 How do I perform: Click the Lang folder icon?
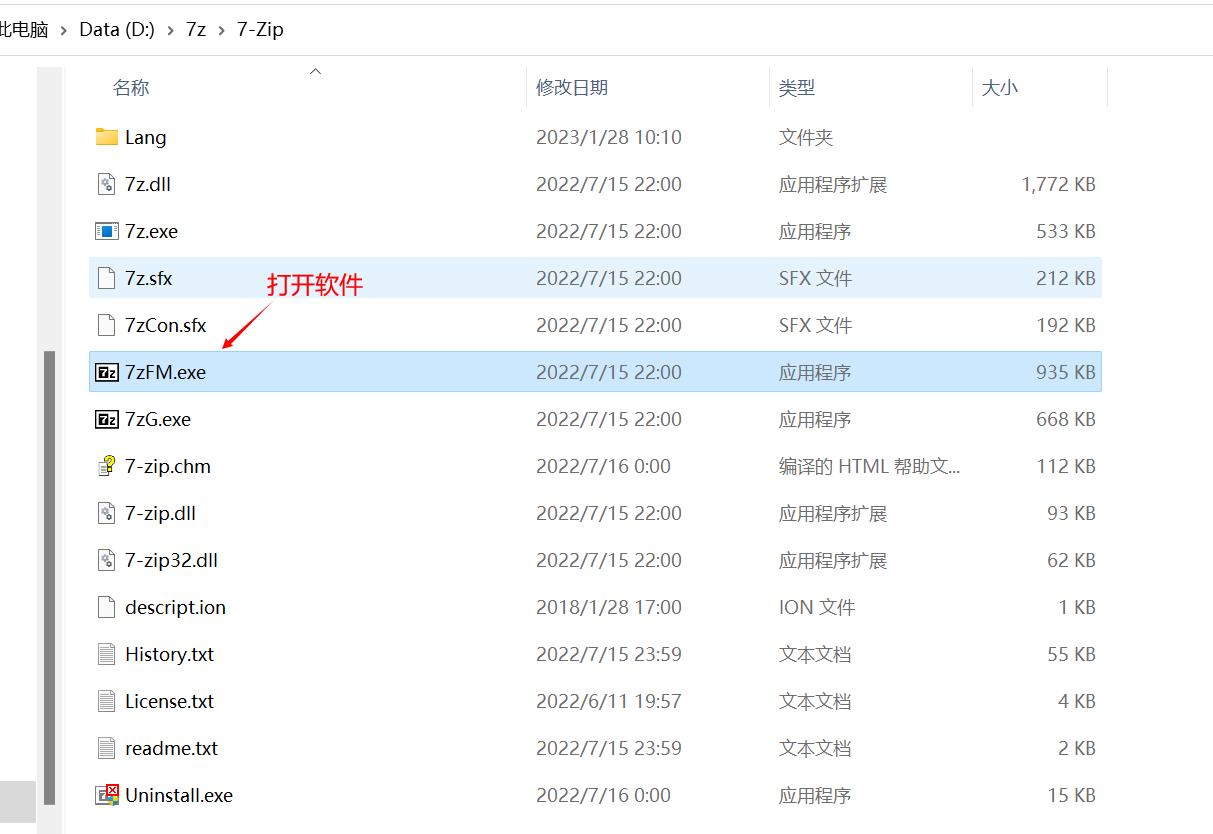[x=107, y=137]
